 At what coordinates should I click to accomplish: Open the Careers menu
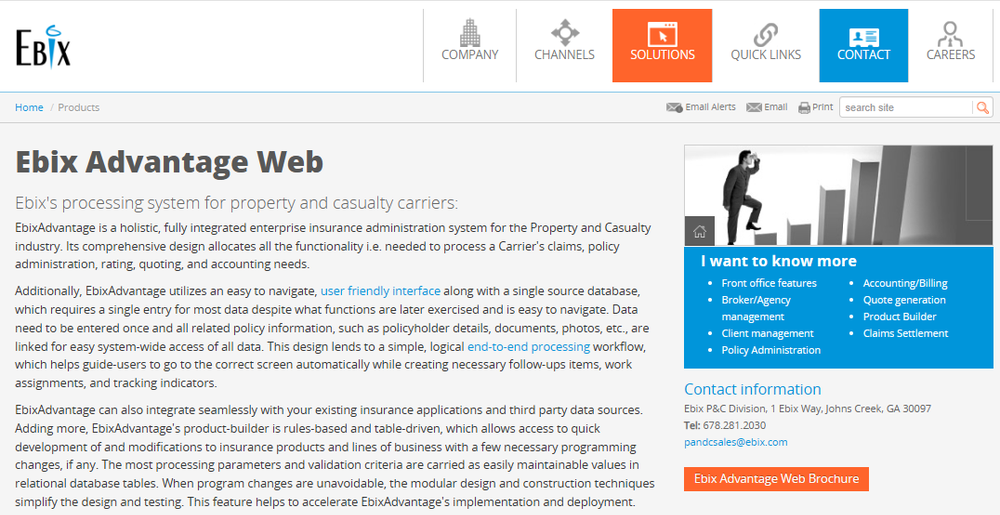pyautogui.click(x=950, y=45)
